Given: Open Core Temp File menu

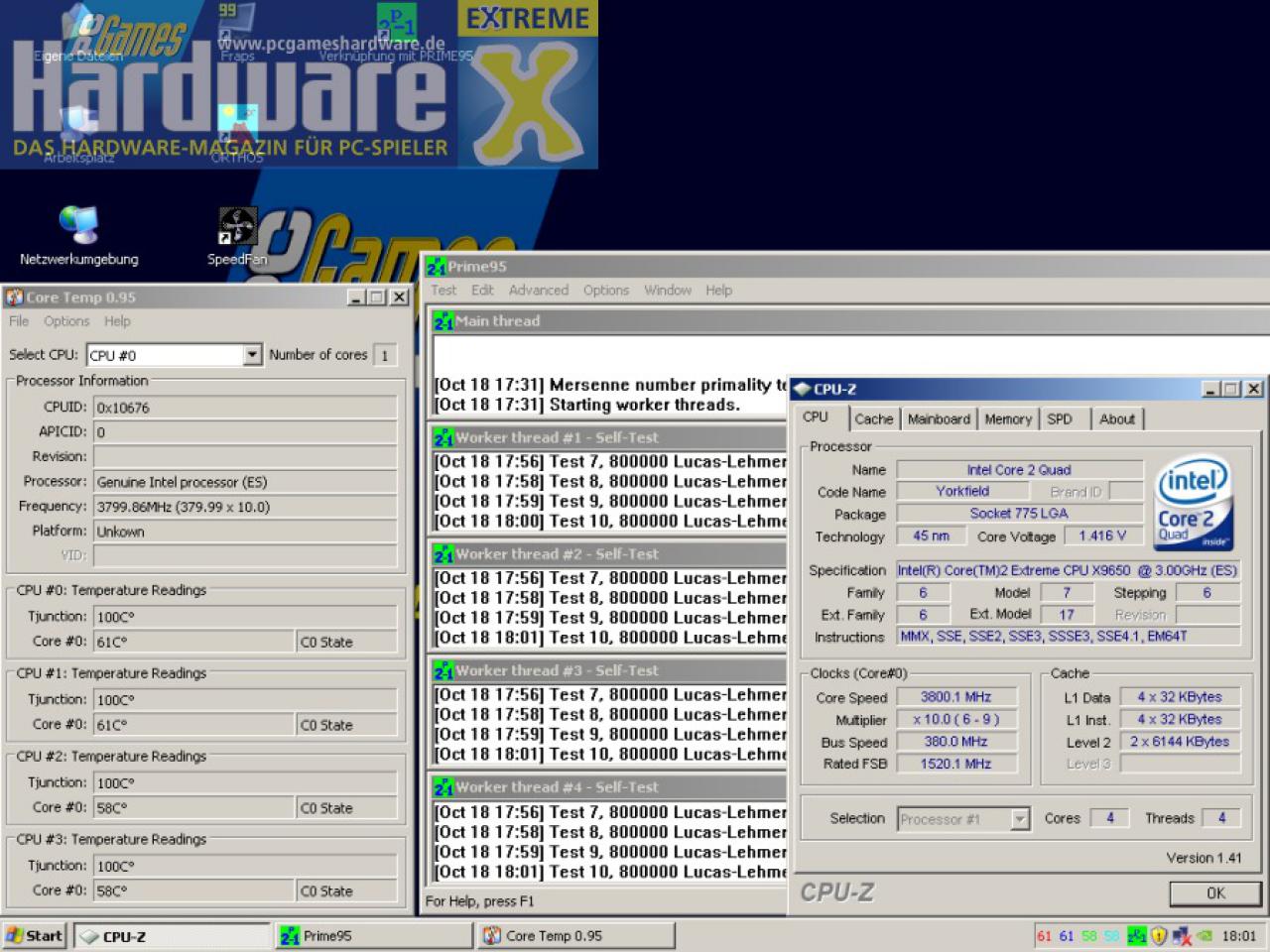Looking at the screenshot, I should [x=19, y=321].
